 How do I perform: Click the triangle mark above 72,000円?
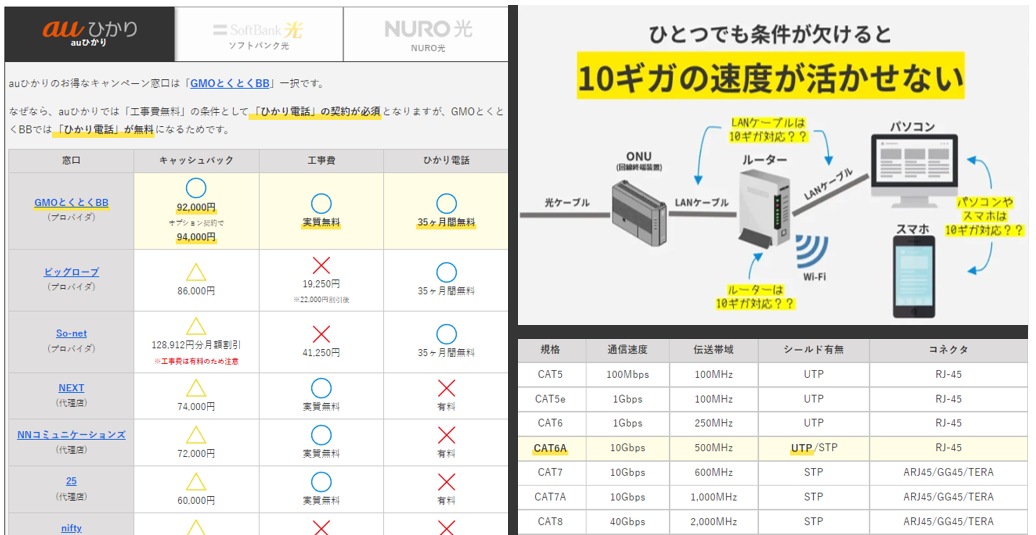(x=196, y=435)
